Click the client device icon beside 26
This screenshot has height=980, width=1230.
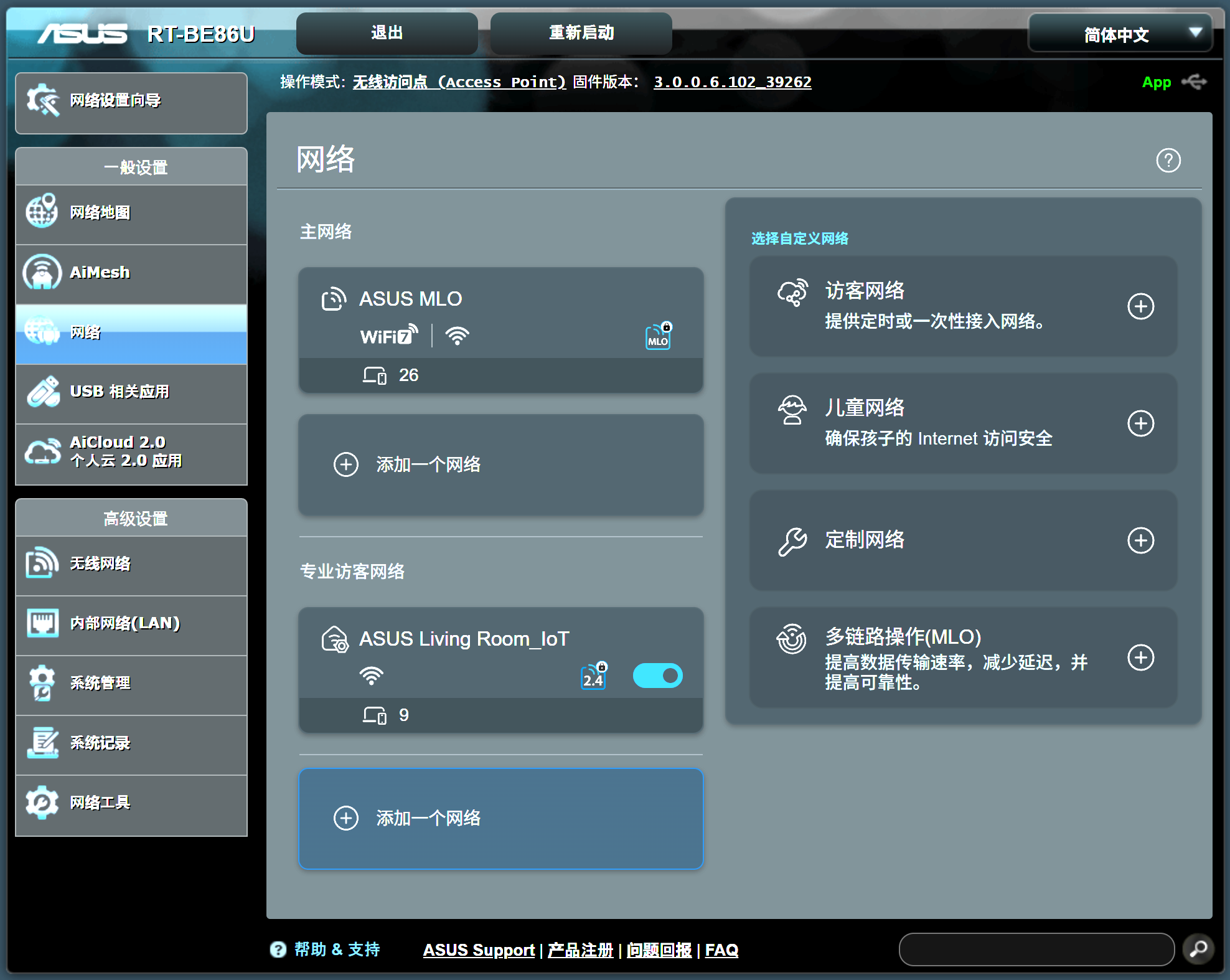[375, 375]
